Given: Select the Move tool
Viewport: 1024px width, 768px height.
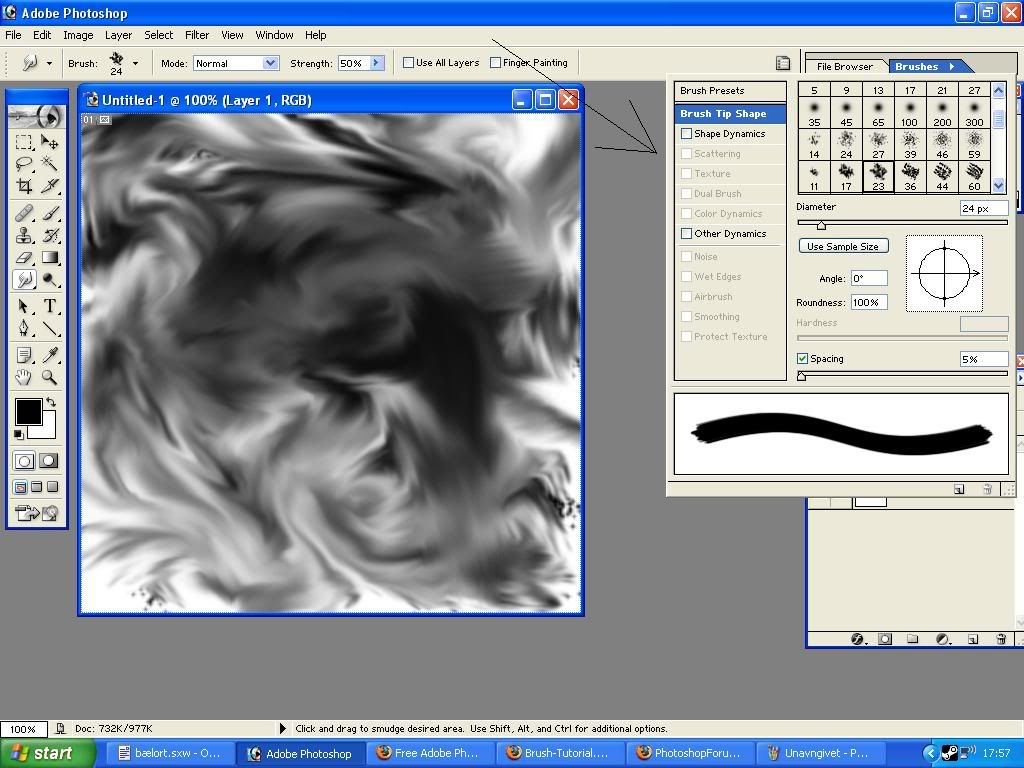Looking at the screenshot, I should 49,142.
